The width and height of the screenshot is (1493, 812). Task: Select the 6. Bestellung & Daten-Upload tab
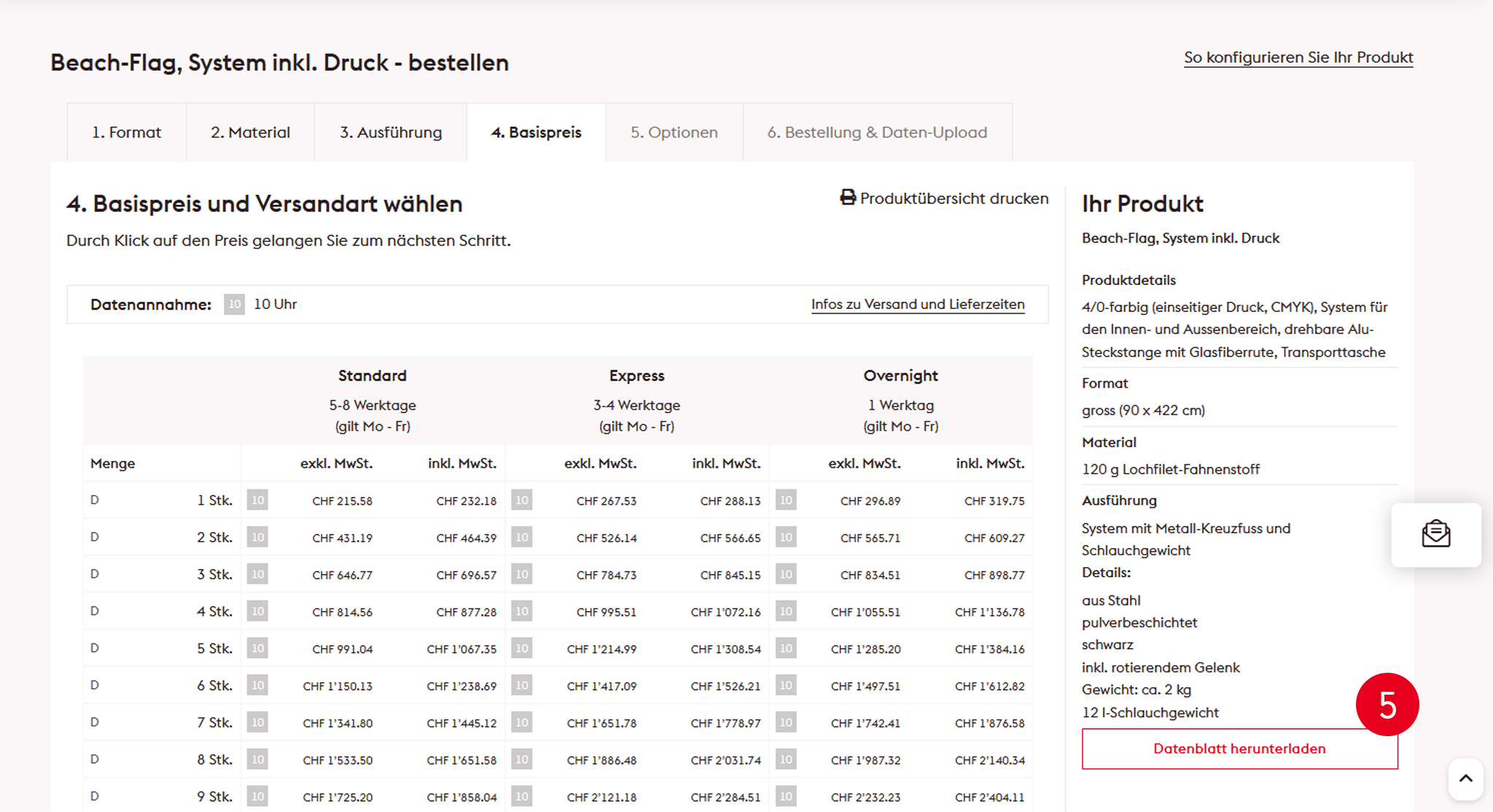click(x=877, y=133)
